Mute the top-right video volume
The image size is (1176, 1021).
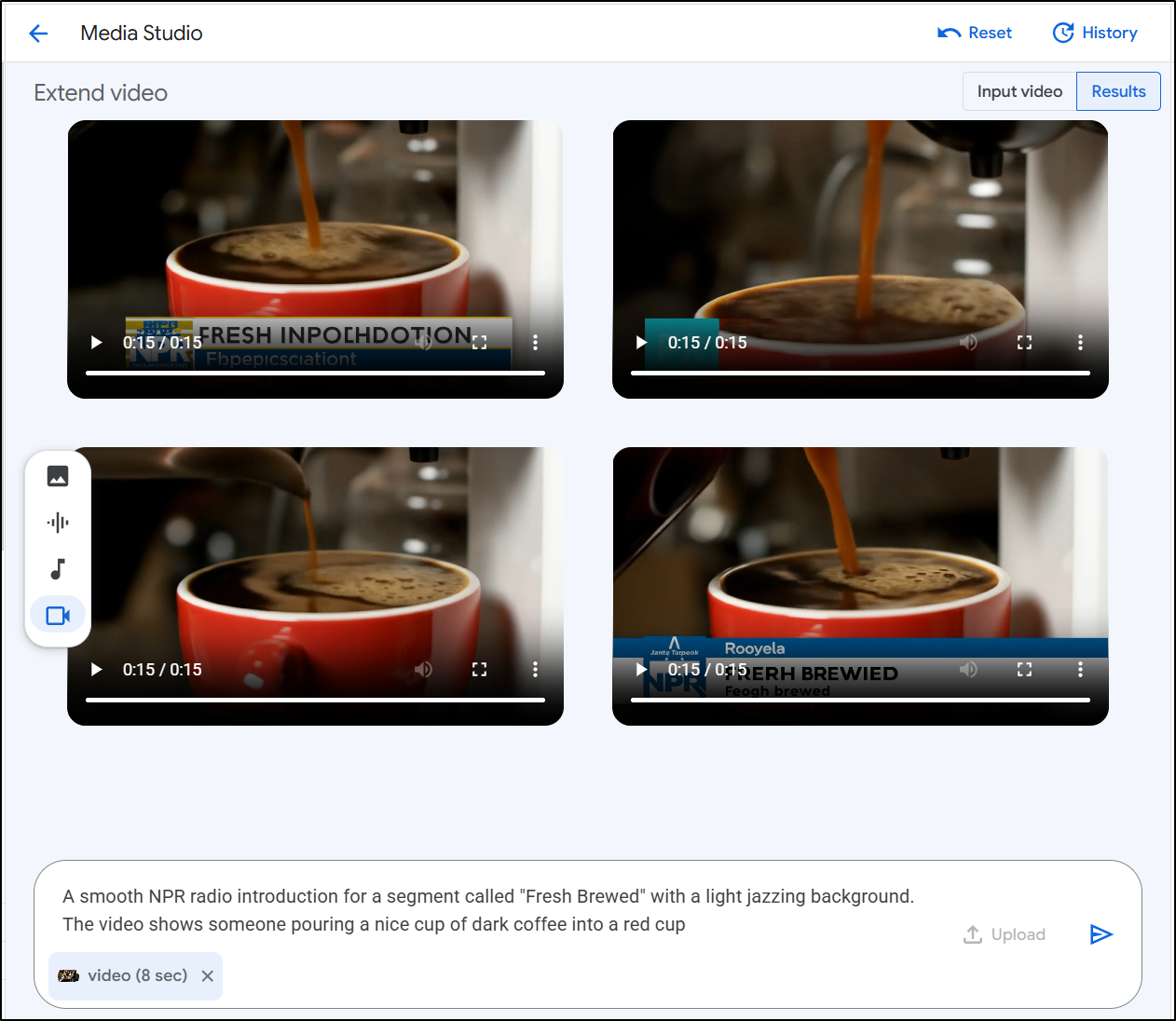(969, 342)
